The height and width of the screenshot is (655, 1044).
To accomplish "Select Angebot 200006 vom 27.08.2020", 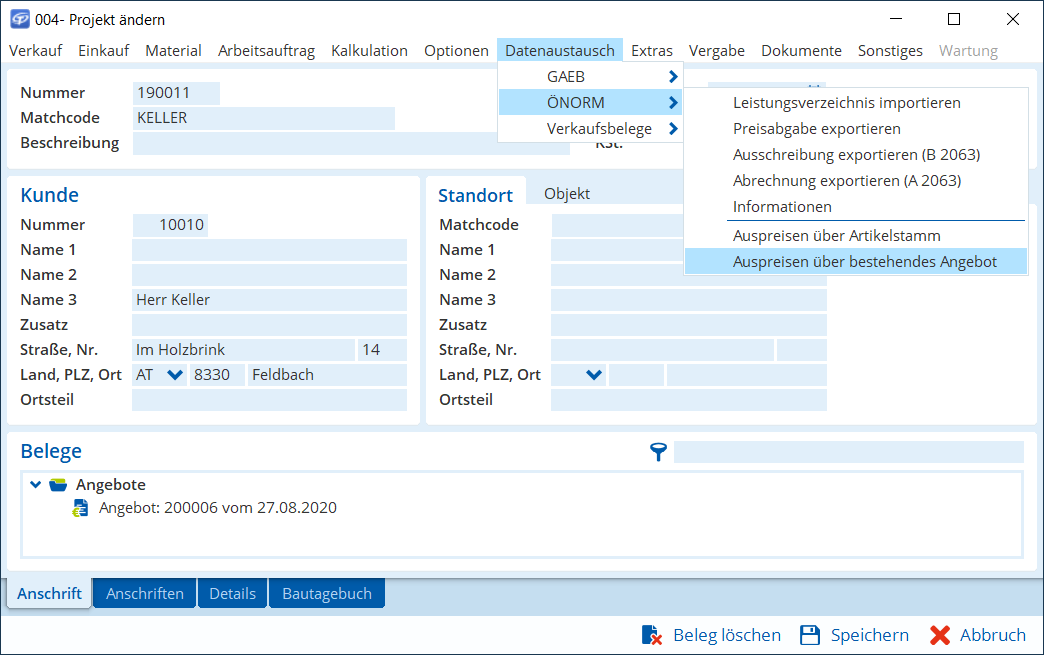I will point(217,508).
